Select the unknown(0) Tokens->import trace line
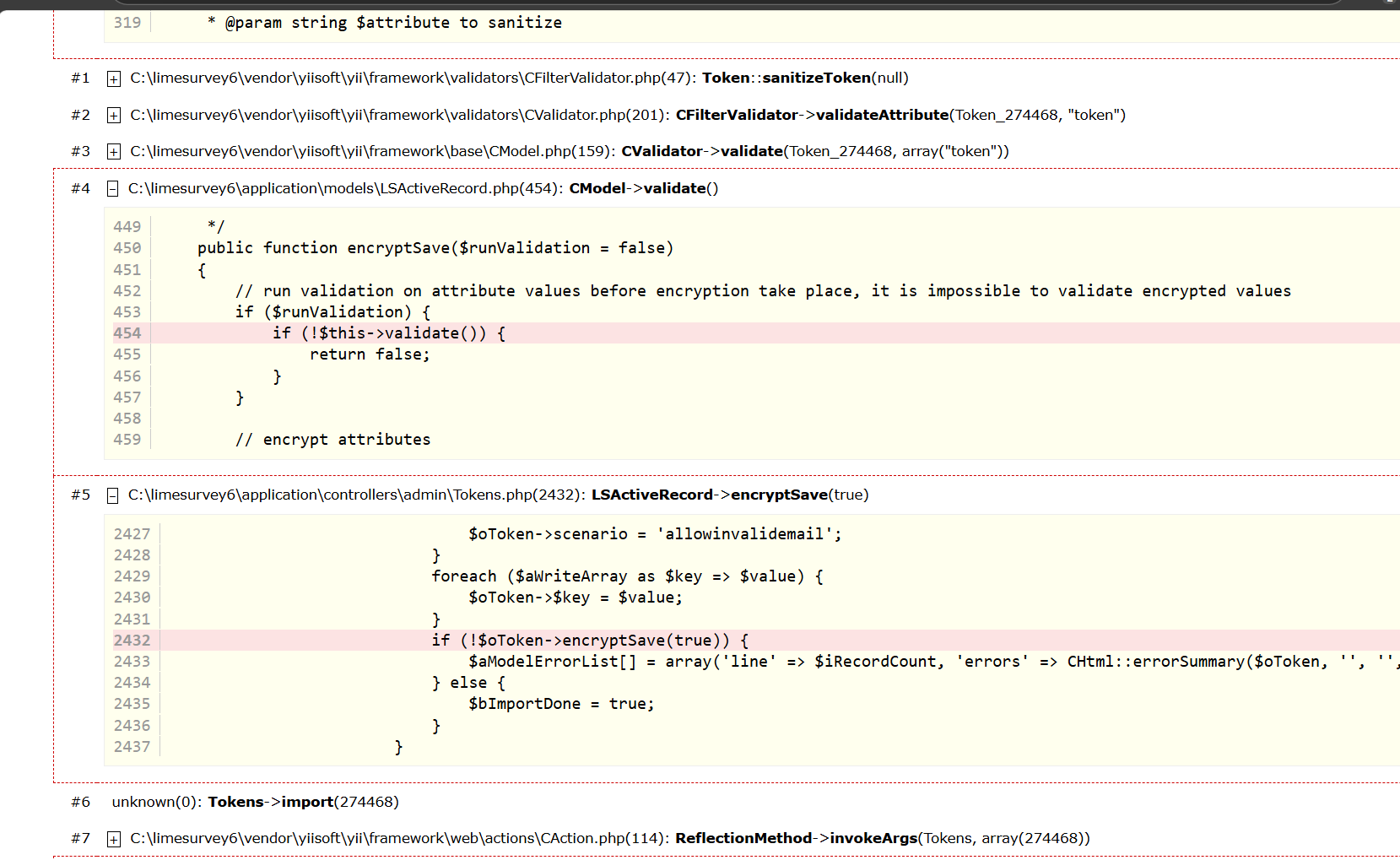The height and width of the screenshot is (860, 1400). [x=255, y=802]
